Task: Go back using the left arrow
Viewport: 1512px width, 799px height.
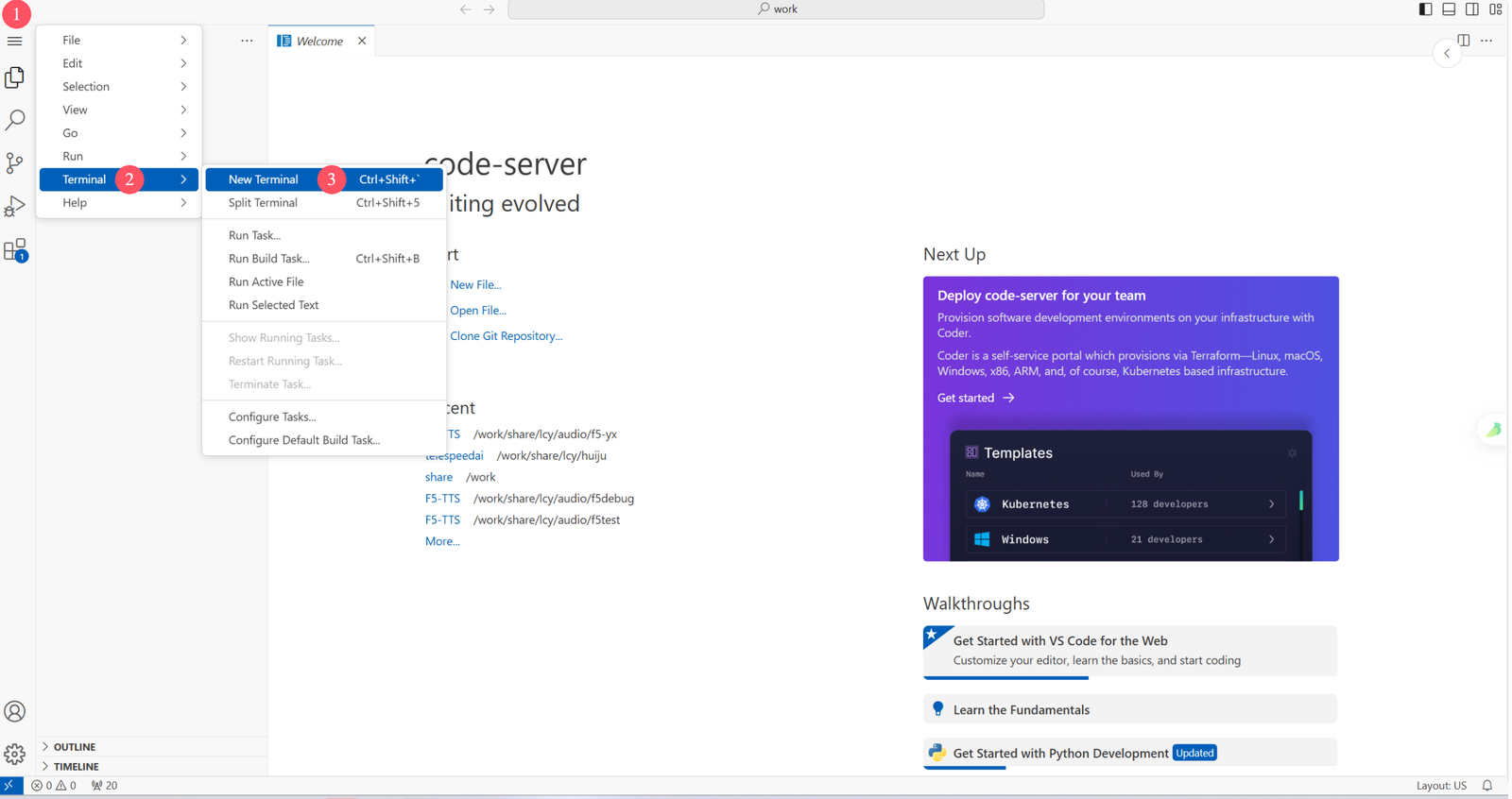Action: [466, 9]
